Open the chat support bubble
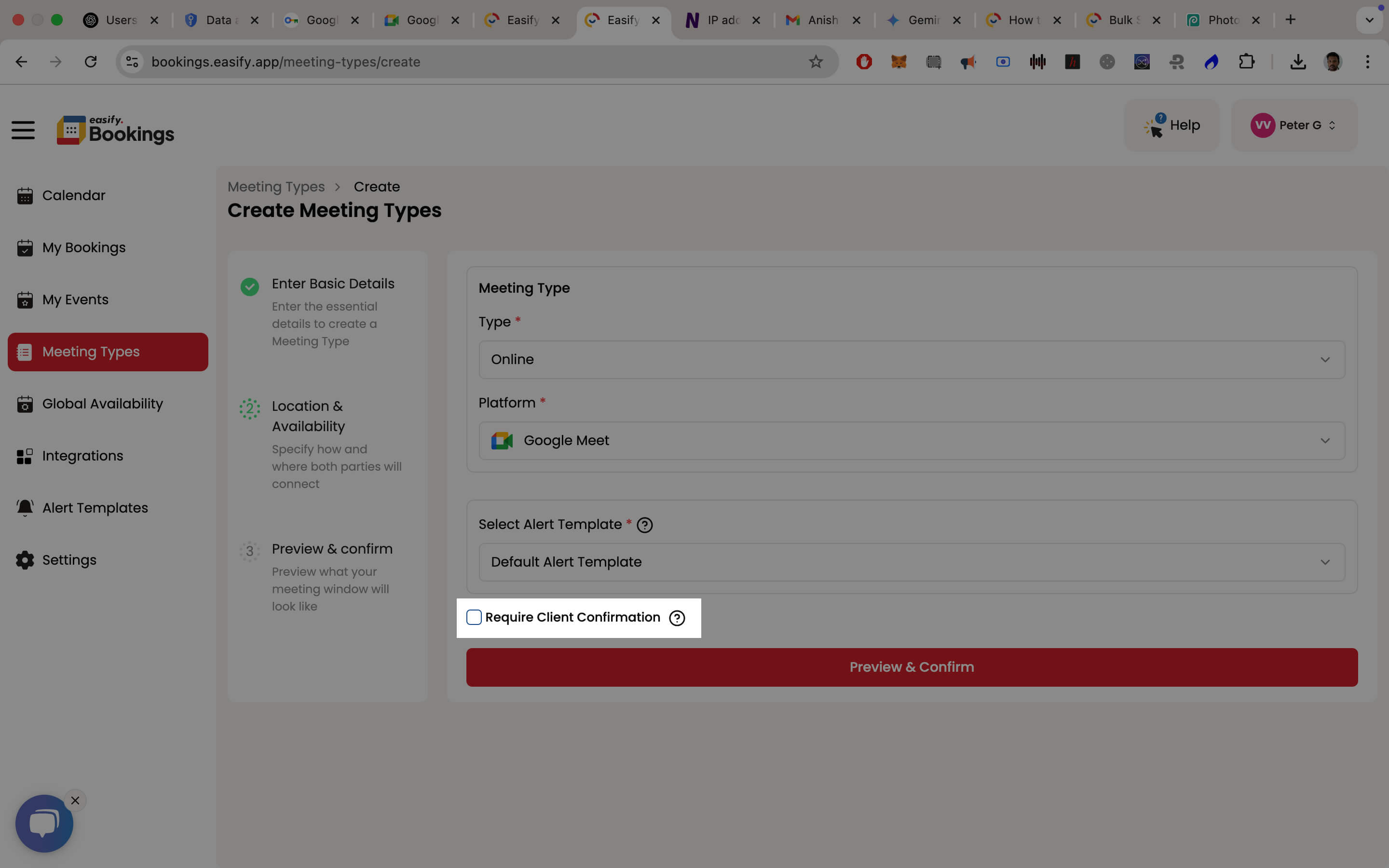Screen dimensions: 1389x868 tap(44, 823)
